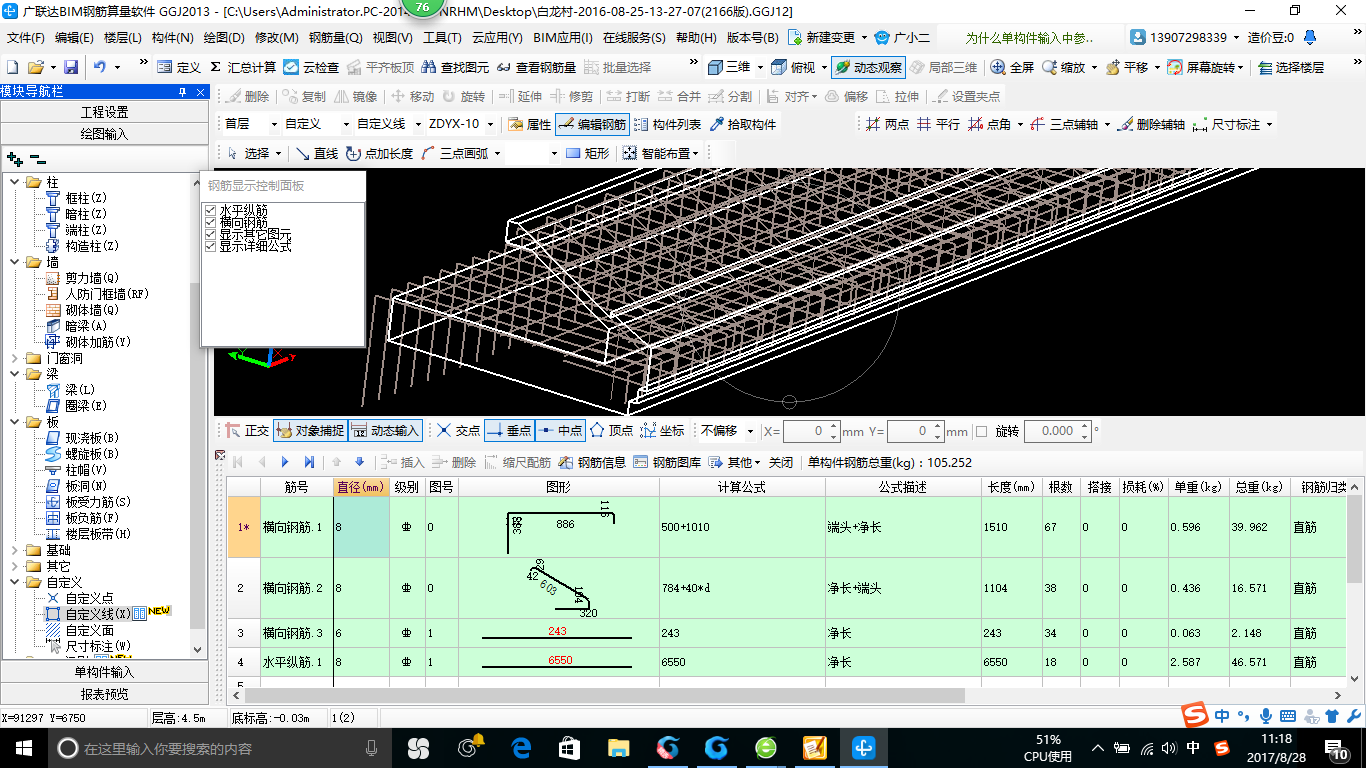Toggle 正交 orthogonal mode
1366x768 pixels.
click(247, 430)
